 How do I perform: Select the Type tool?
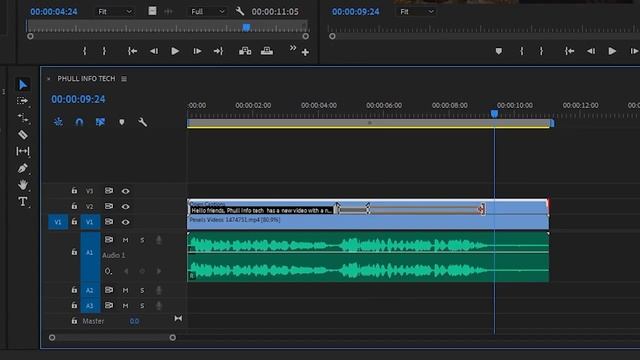pos(23,202)
